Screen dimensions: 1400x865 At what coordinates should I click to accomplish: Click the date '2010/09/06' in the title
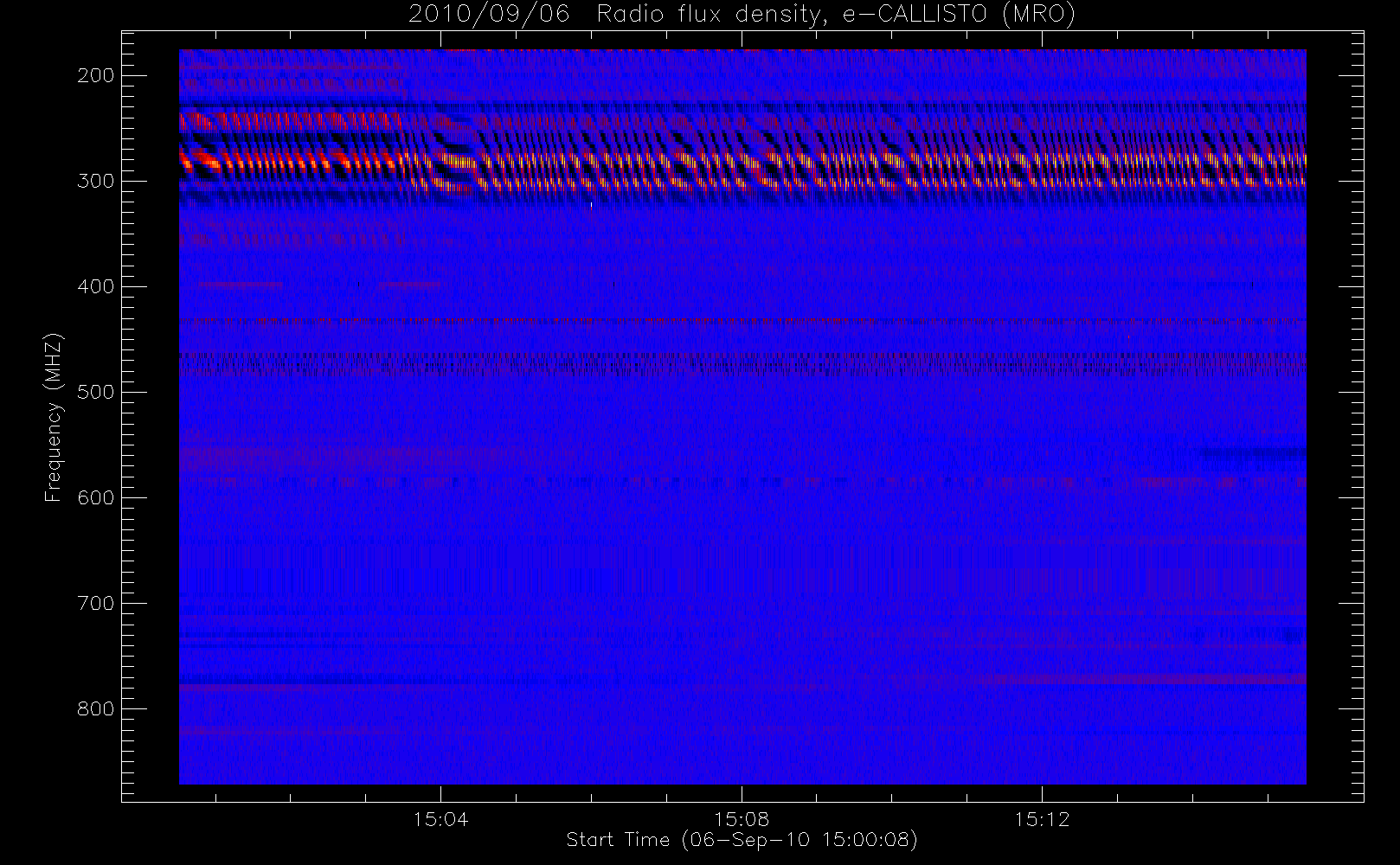click(489, 15)
